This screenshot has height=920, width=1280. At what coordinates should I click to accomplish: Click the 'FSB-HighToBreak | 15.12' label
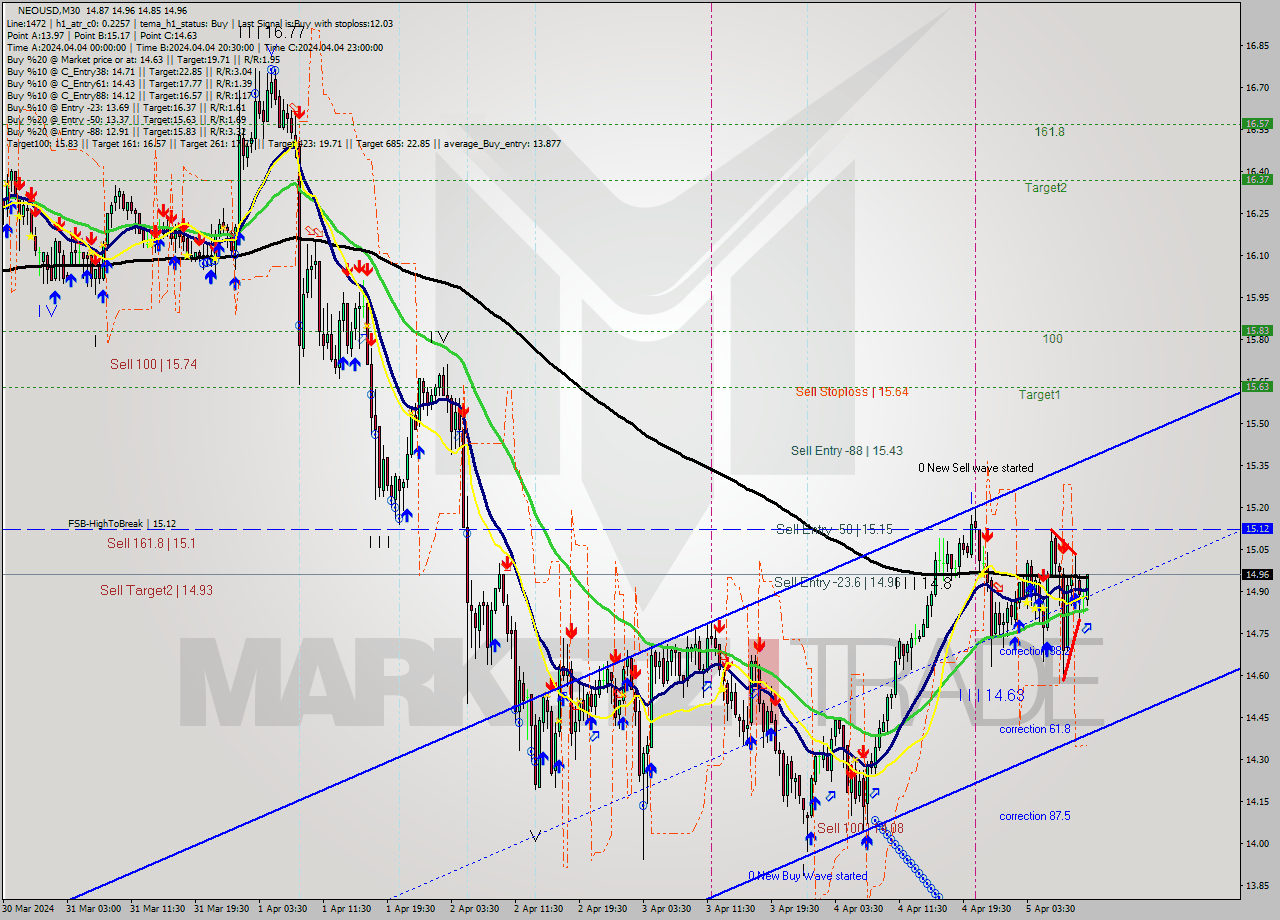coord(122,523)
